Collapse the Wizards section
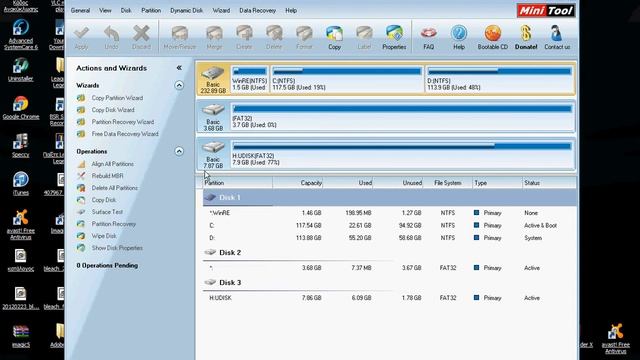The width and height of the screenshot is (640, 360). [x=179, y=85]
